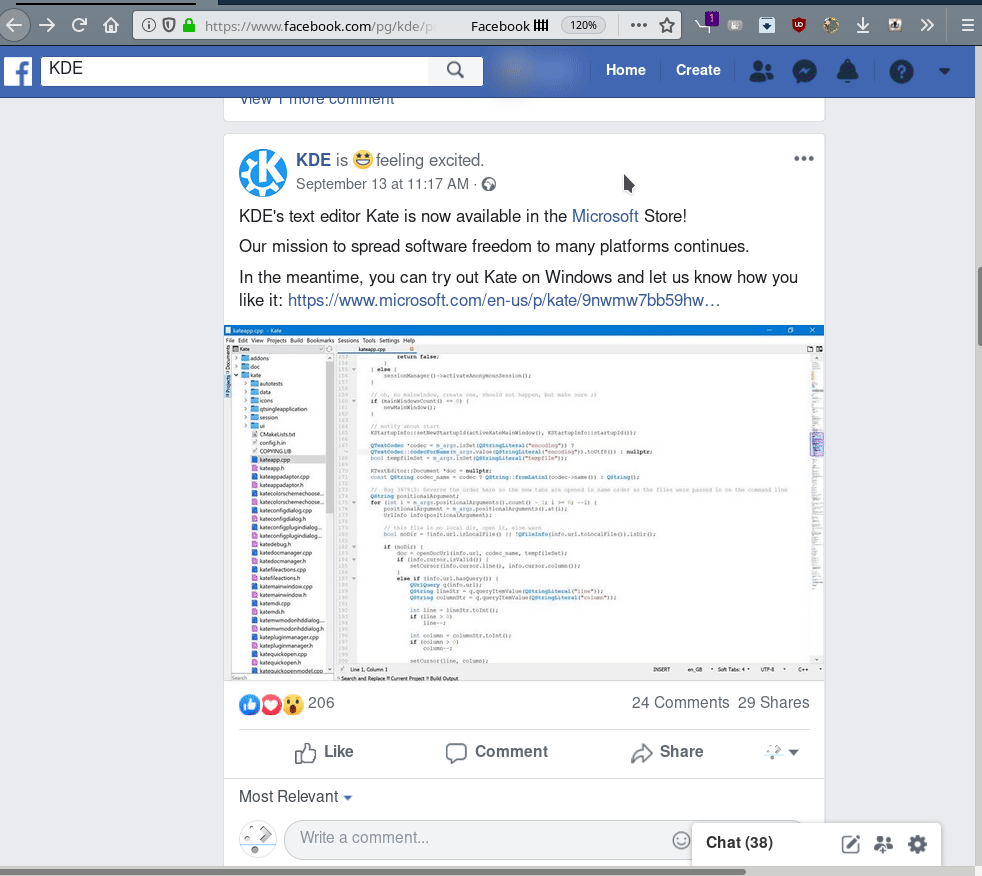Click the Comment button on the post
Screen dimensions: 982x876
click(497, 752)
